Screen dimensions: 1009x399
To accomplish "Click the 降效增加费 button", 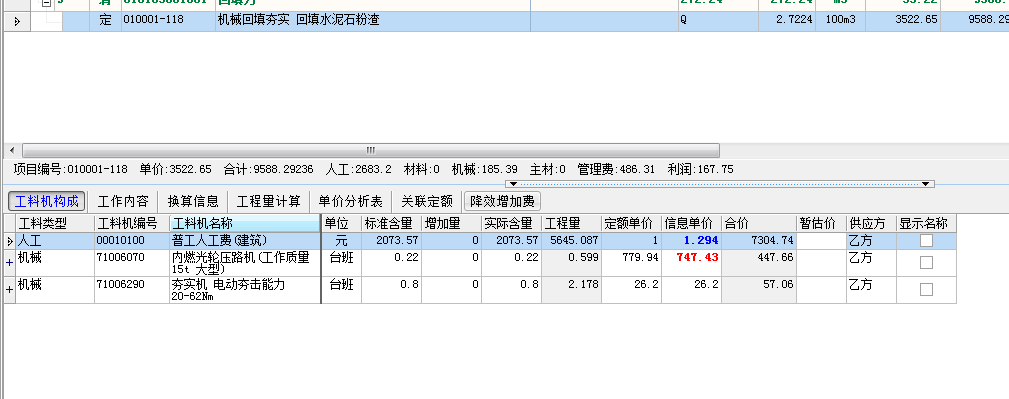I will point(503,201).
